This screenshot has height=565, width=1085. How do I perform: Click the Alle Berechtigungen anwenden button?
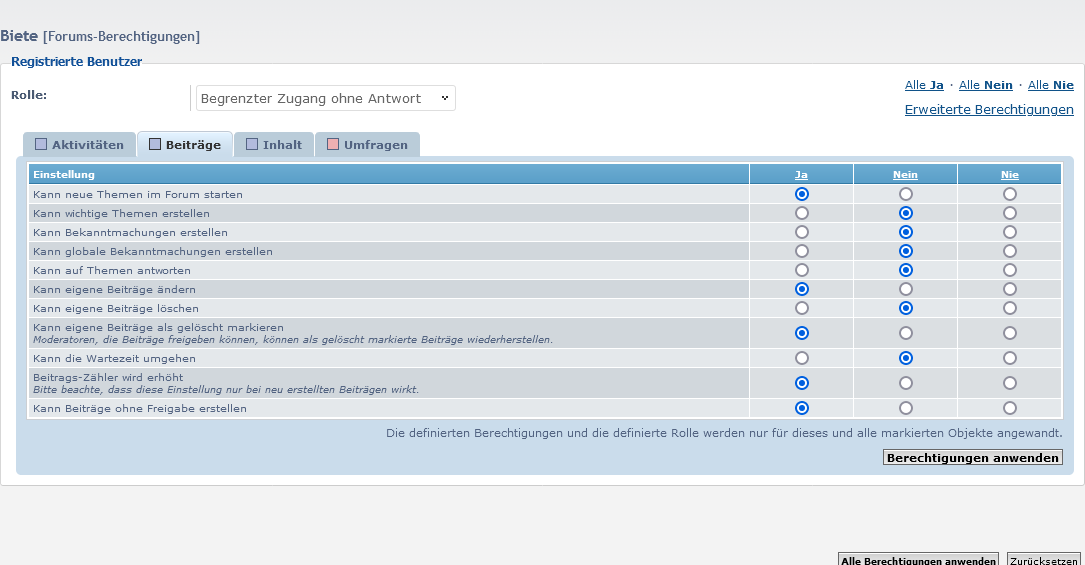(918, 559)
